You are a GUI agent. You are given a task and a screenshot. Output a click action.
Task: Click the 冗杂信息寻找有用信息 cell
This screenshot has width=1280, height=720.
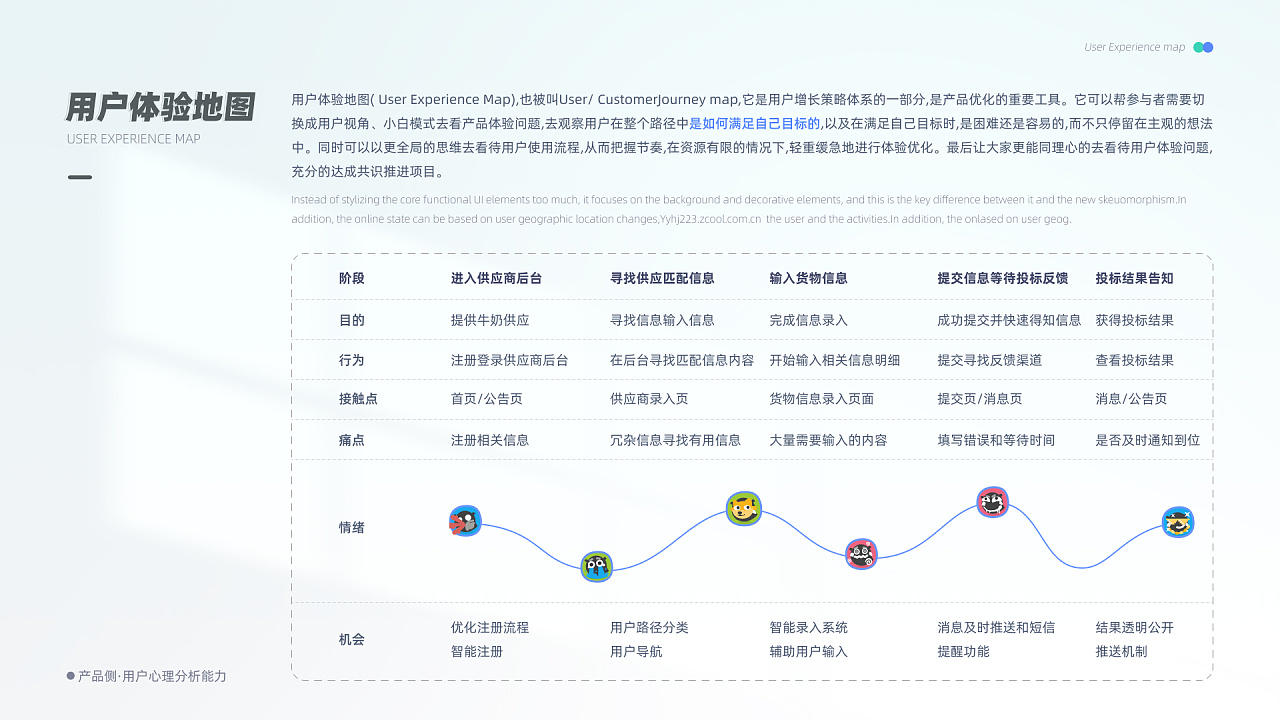tap(676, 440)
